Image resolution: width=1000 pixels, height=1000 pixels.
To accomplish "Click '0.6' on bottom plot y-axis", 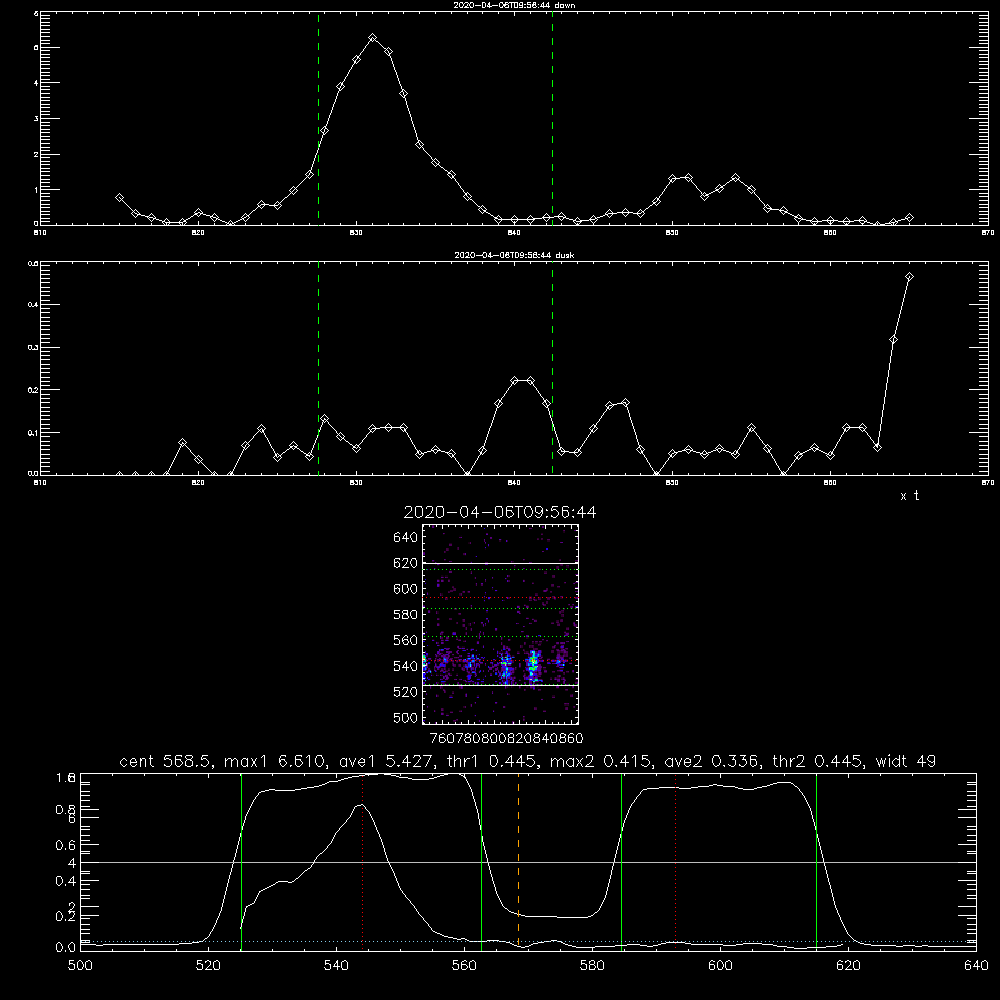I will (x=66, y=845).
